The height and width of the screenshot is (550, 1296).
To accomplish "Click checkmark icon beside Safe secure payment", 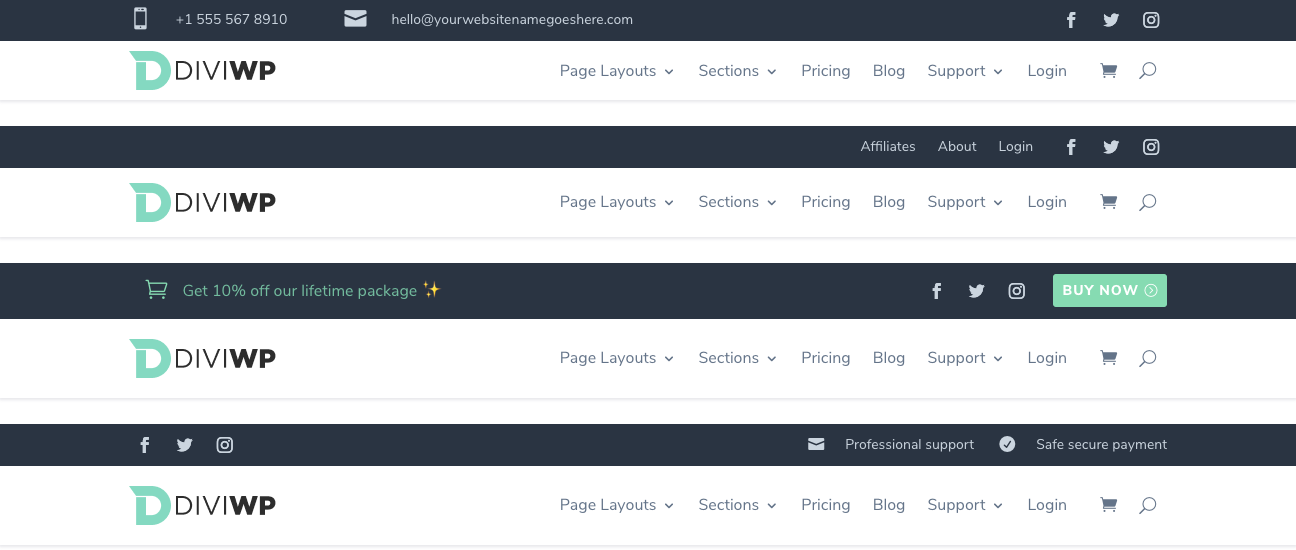I will coord(1007,444).
